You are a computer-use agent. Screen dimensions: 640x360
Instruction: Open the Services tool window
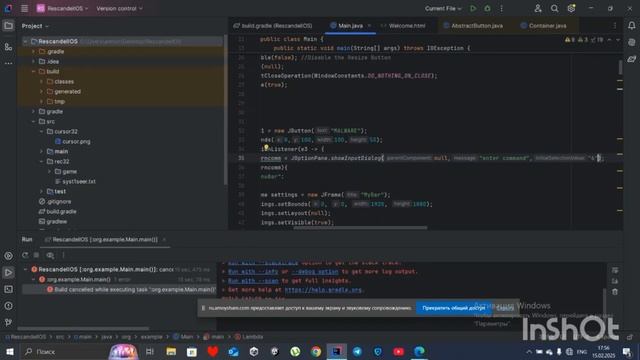(x=8, y=256)
